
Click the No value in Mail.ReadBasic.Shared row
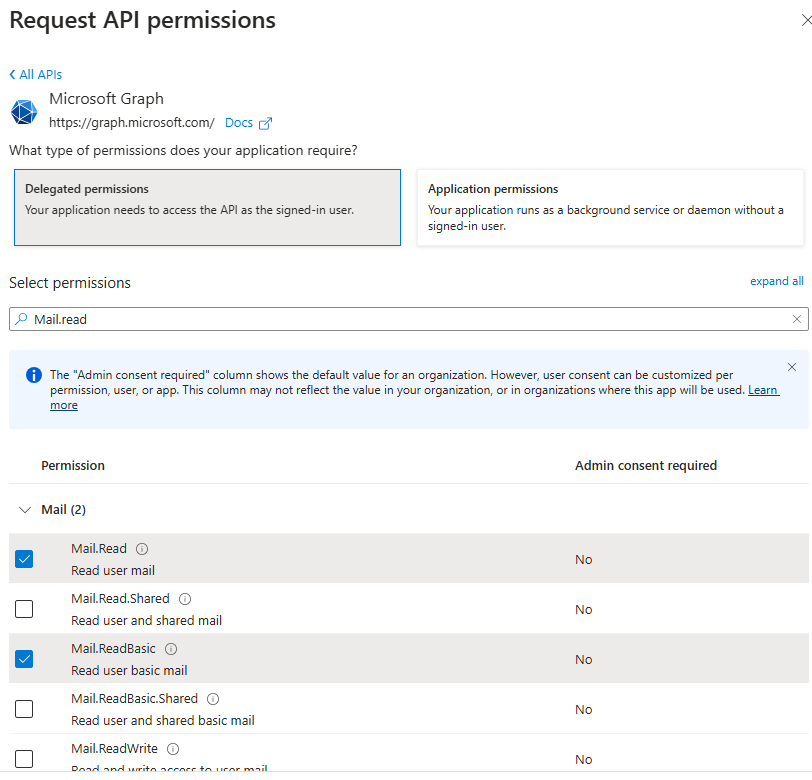coord(584,710)
